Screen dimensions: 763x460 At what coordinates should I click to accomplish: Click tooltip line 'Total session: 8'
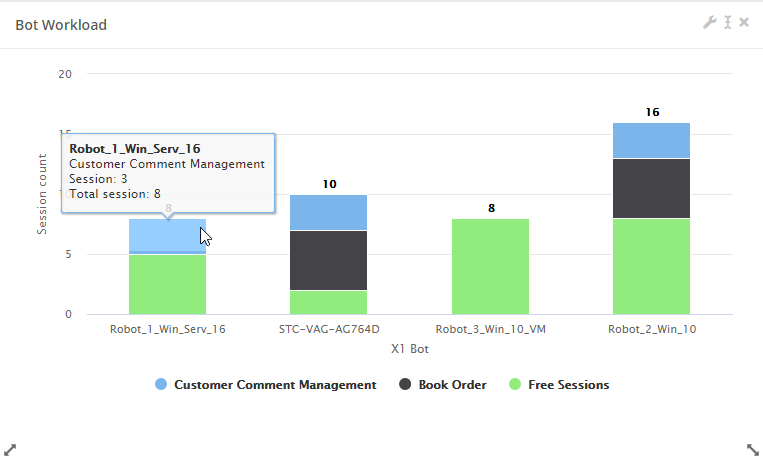pos(115,194)
